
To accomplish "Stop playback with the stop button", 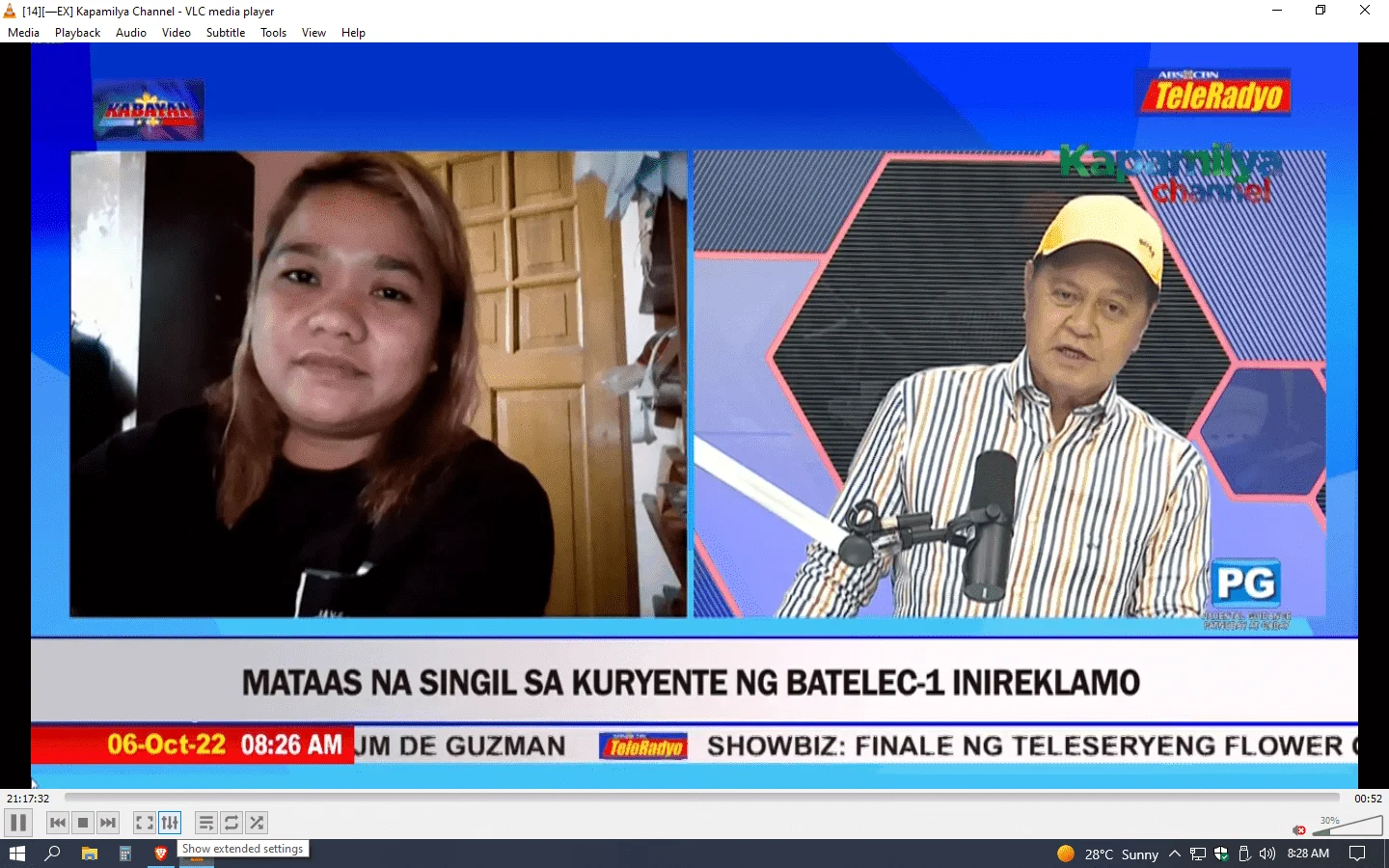I will (83, 823).
